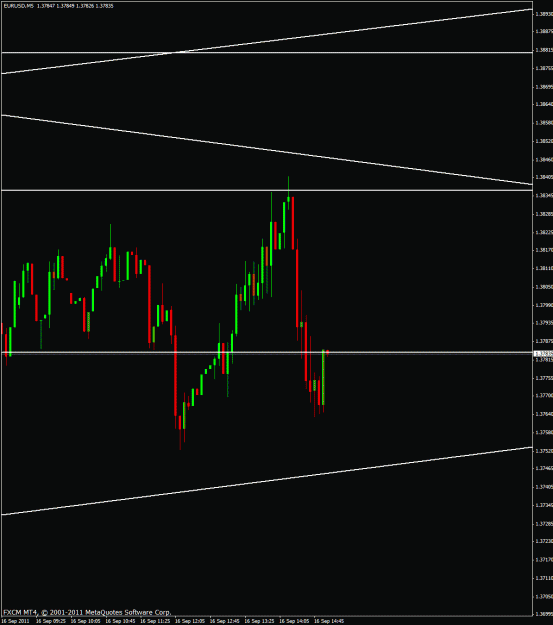Click the '16 Sep 09:25' time label
553x625 pixels.
click(x=51, y=621)
